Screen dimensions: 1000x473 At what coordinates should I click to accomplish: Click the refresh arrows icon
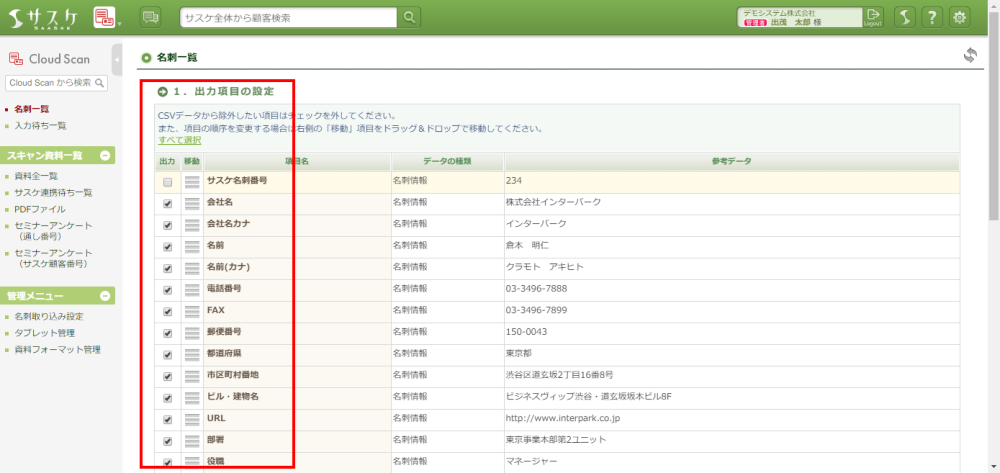pos(970,56)
